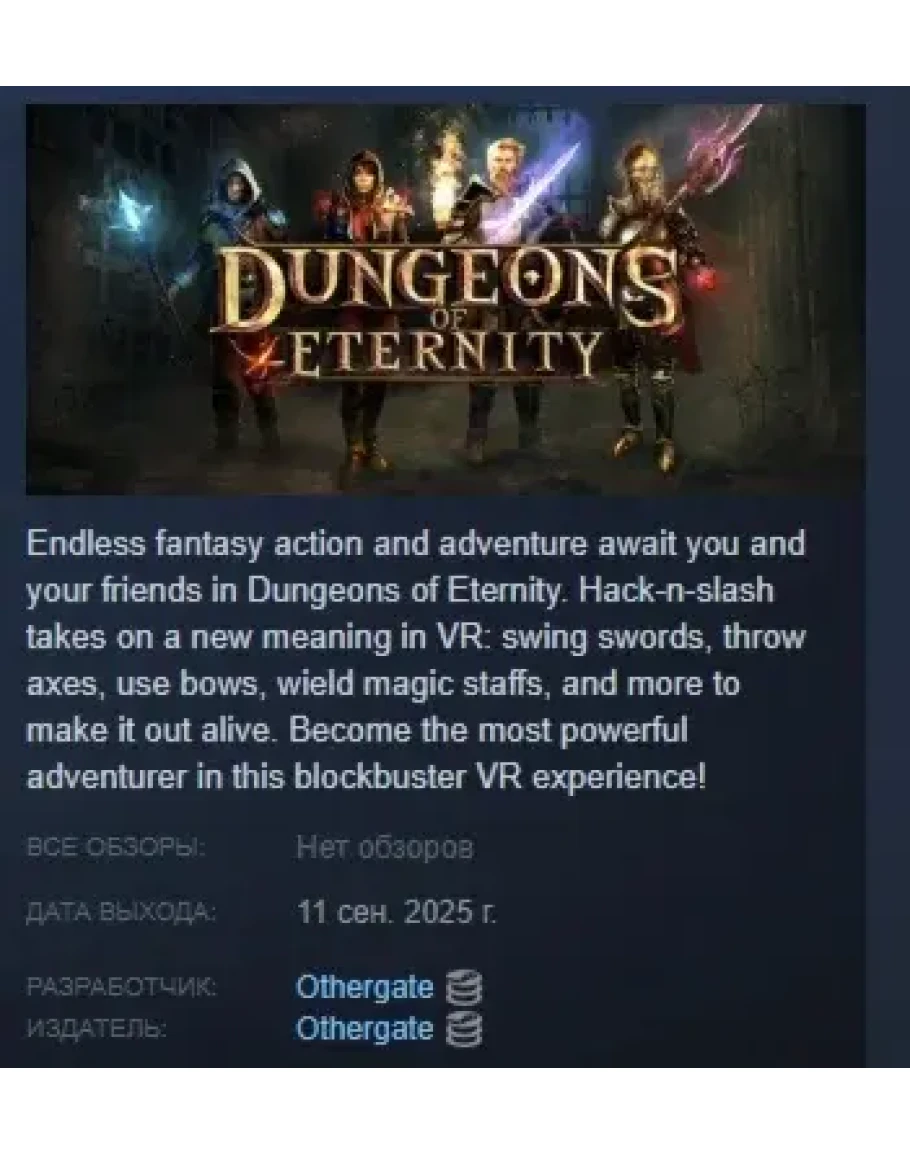Image resolution: width=910 pixels, height=1155 pixels.
Task: Click the 'ИЗДАТЕЛЬ:' label
Action: coord(96,1029)
